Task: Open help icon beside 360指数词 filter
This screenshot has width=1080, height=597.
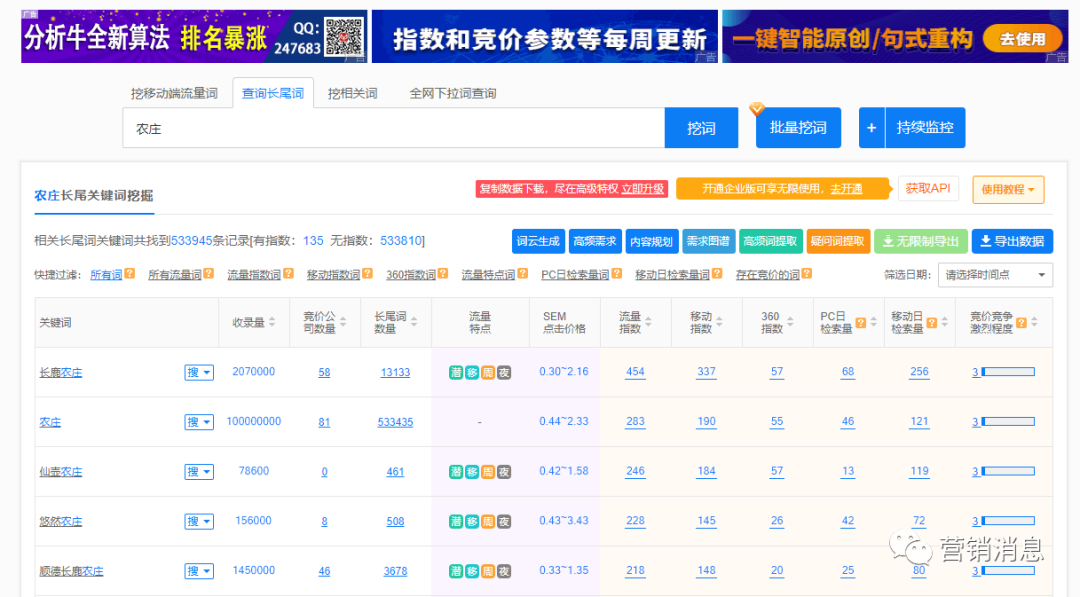Action: (x=443, y=273)
